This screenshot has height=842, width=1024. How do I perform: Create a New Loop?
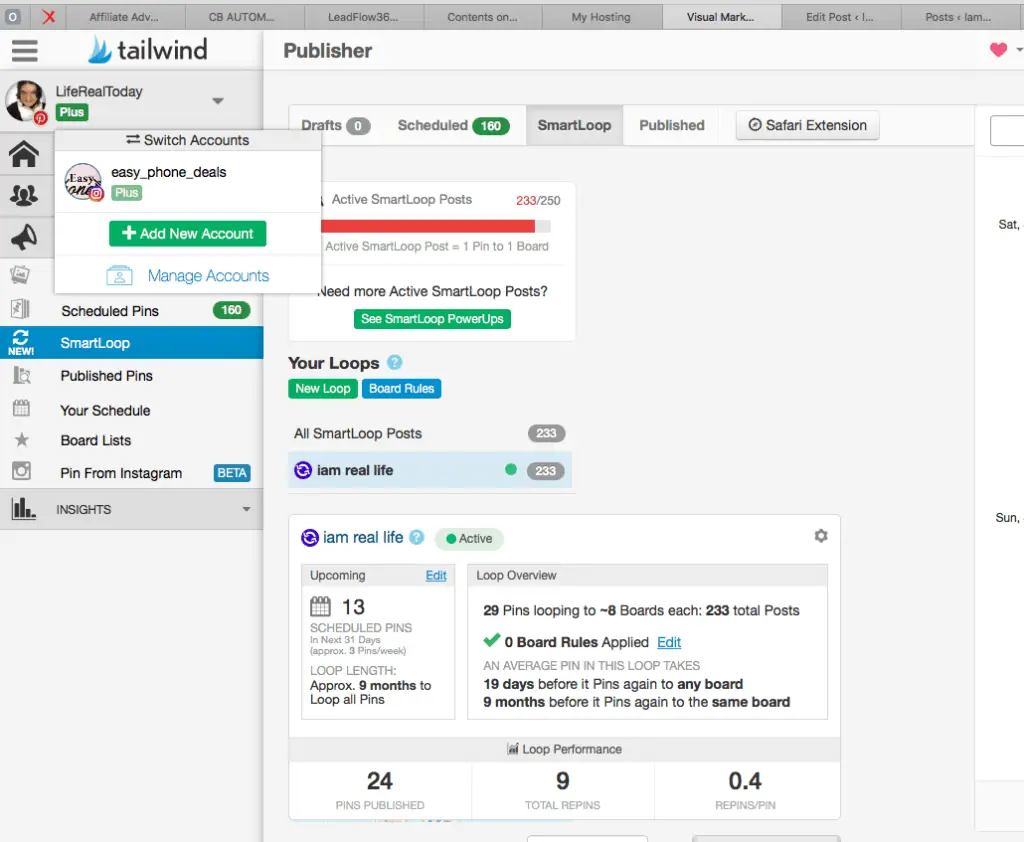pos(323,389)
